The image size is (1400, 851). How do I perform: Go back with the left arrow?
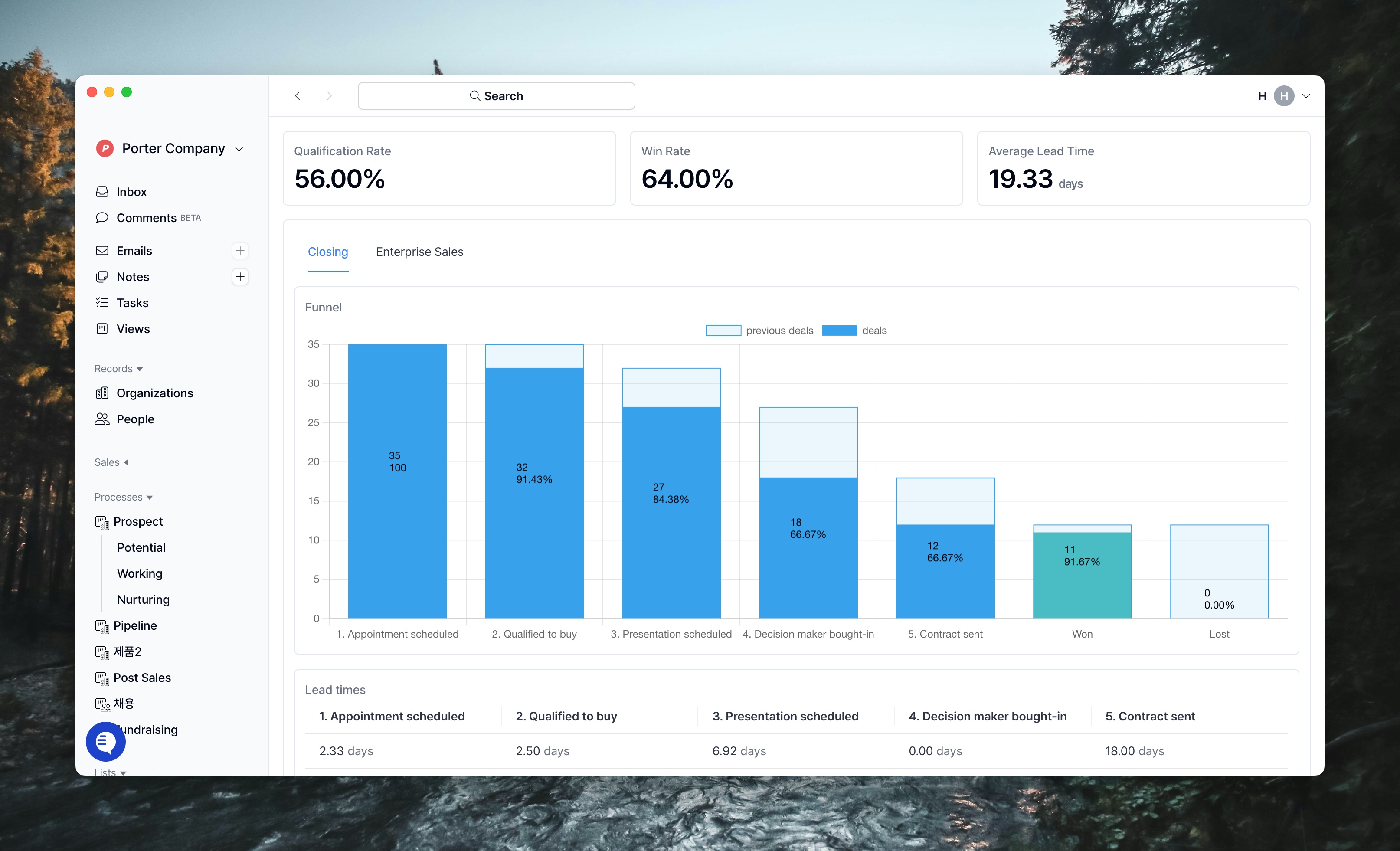click(x=298, y=96)
